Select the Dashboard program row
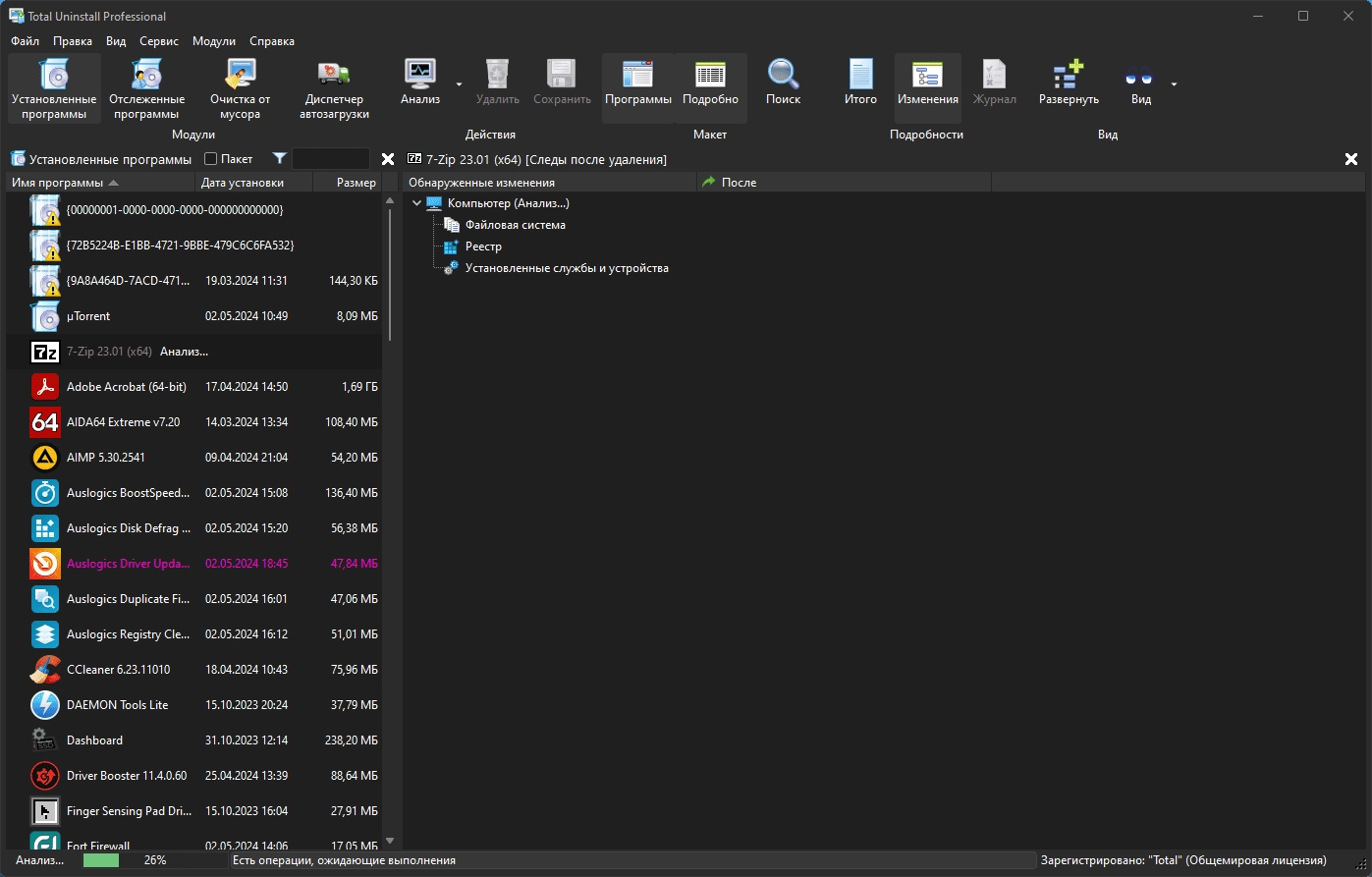The height and width of the screenshot is (877, 1372). point(193,740)
